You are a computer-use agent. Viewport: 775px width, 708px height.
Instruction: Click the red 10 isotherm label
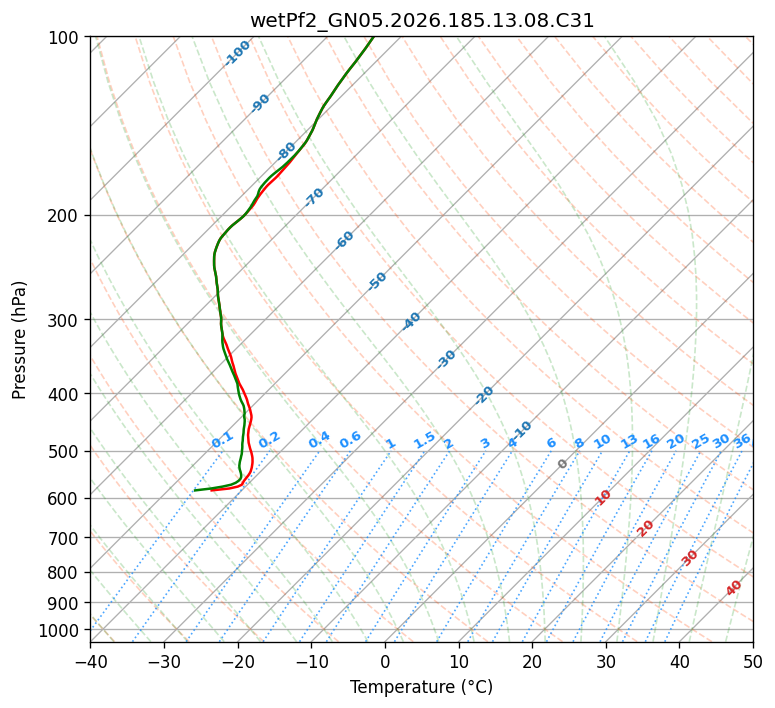pyautogui.click(x=603, y=497)
